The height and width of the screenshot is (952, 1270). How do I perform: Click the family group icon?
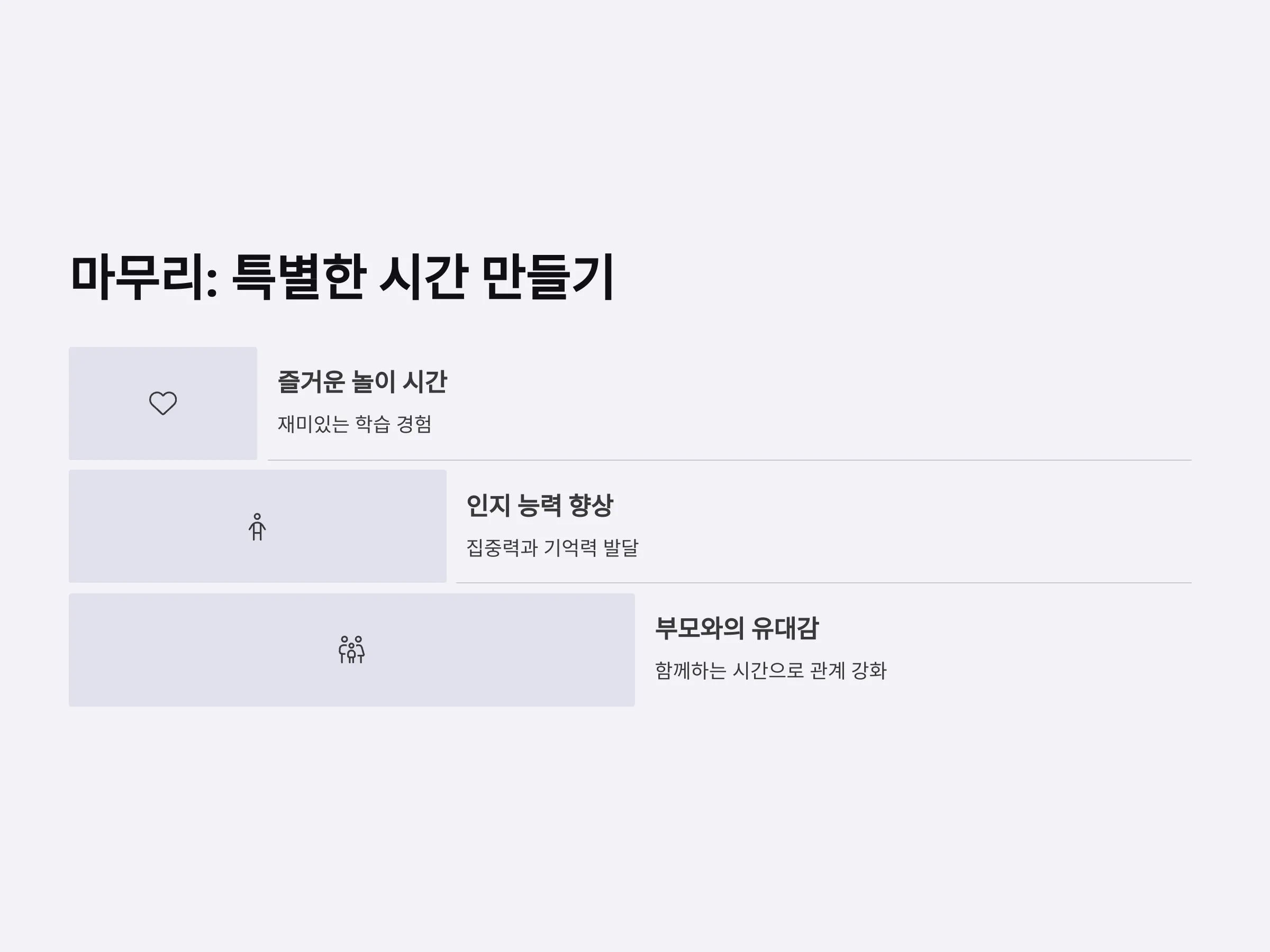(351, 649)
